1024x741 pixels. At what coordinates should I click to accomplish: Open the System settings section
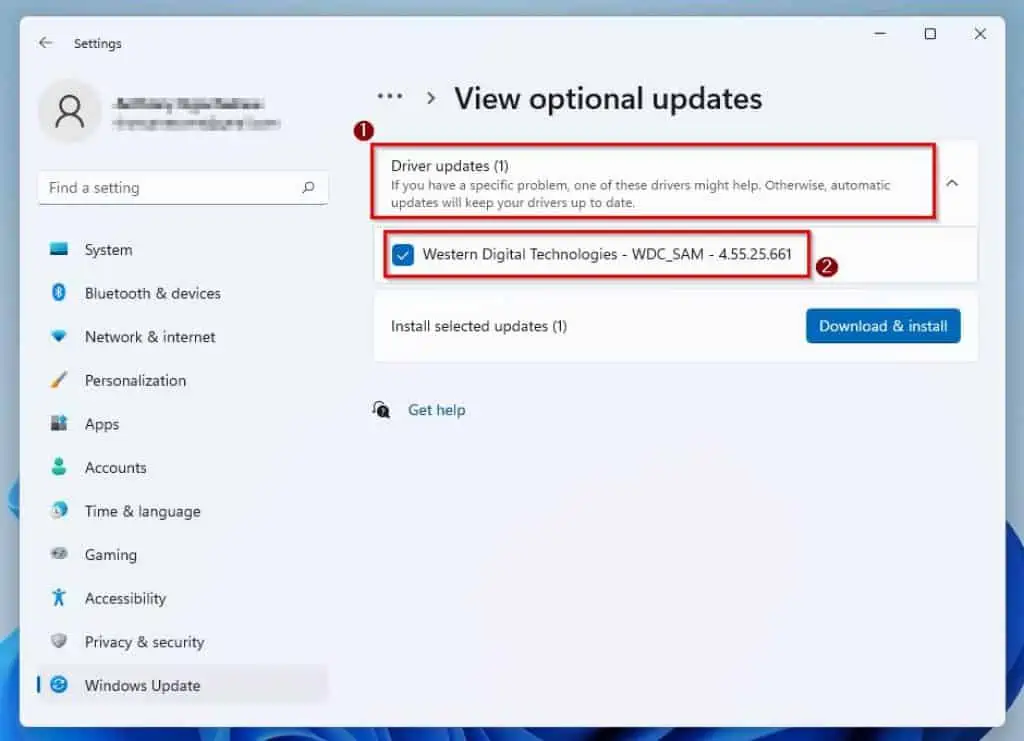click(x=107, y=249)
